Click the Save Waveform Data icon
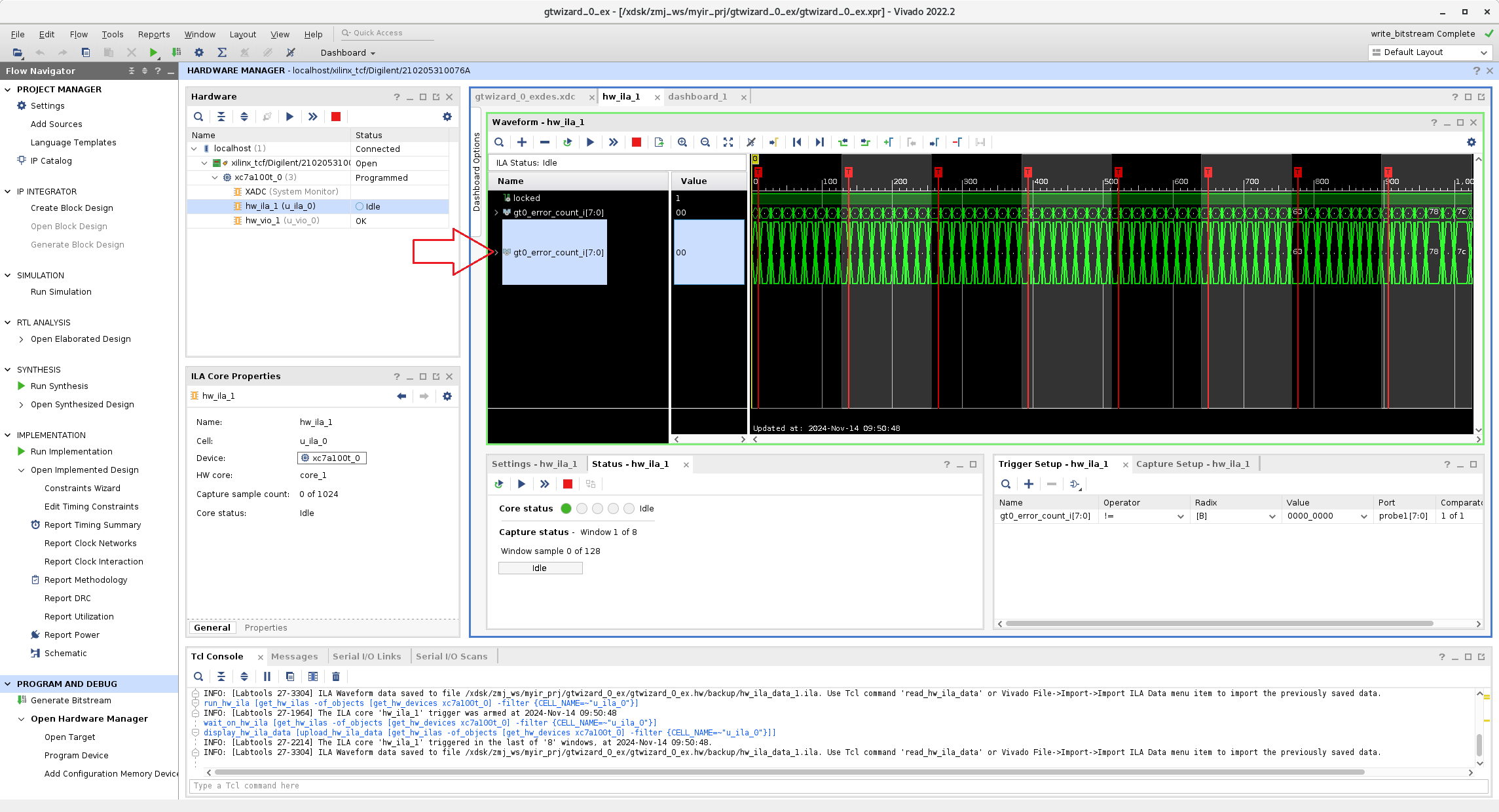This screenshot has width=1499, height=812. tap(659, 142)
